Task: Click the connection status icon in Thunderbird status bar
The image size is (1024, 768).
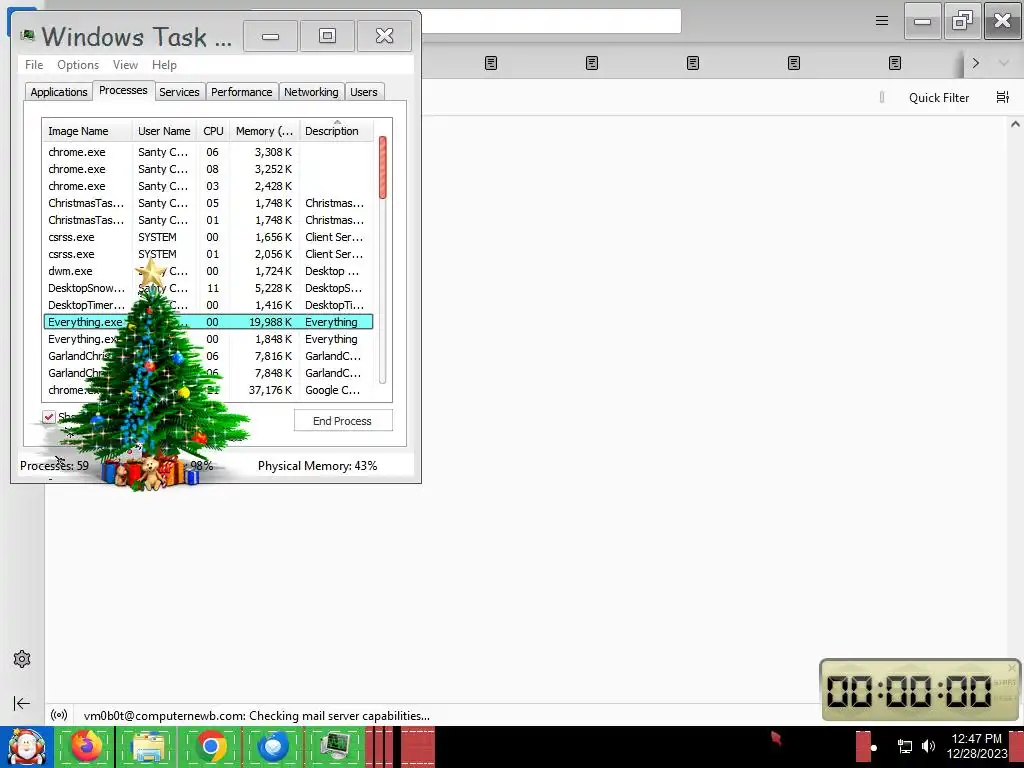Action: coord(59,715)
